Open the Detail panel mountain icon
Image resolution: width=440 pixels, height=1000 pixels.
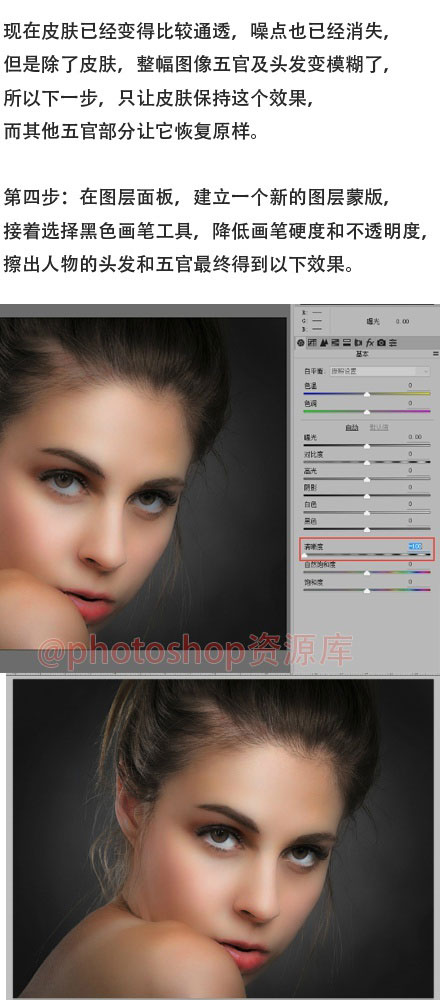[324, 343]
